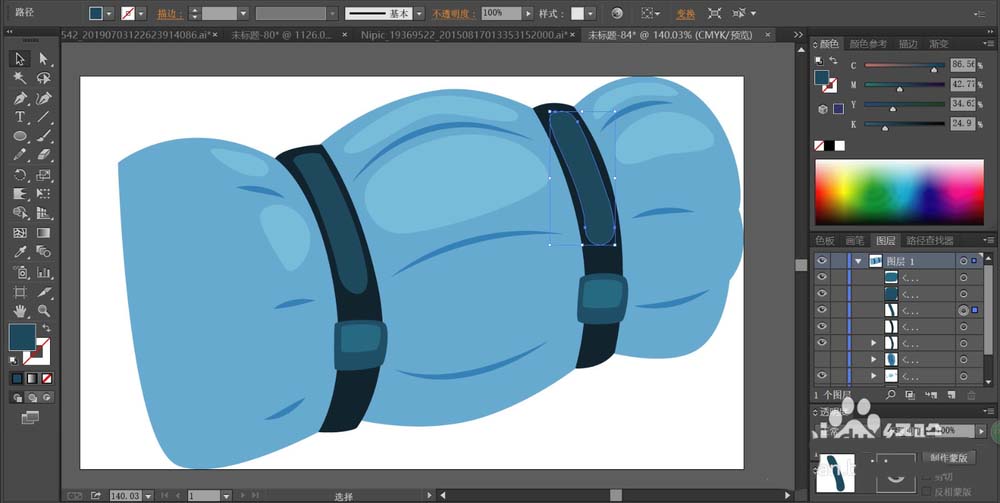This screenshot has height=503, width=1000.
Task: Open opacity 100% arrow in control bar
Action: (x=527, y=13)
